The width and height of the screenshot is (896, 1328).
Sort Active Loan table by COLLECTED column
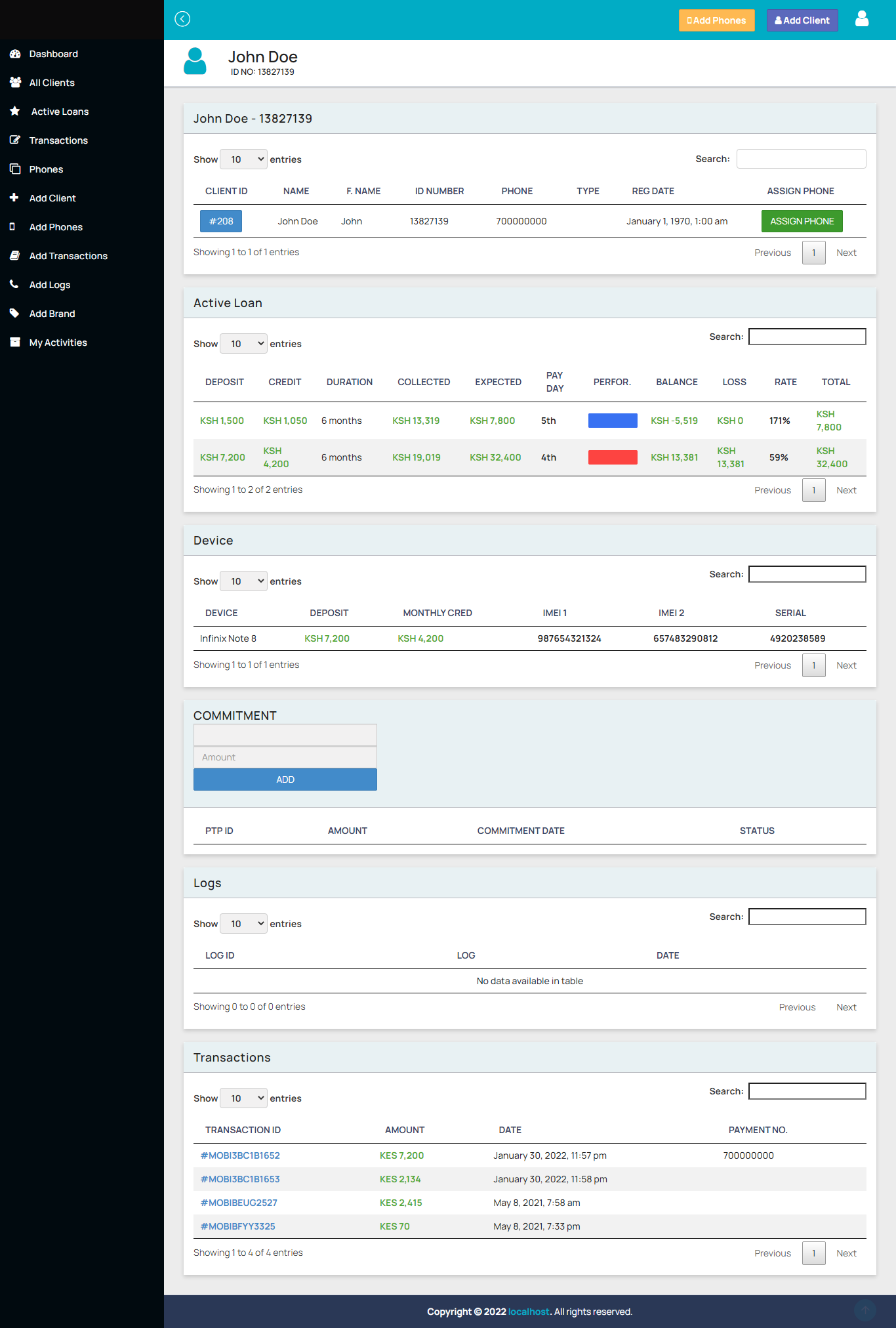[x=424, y=382]
